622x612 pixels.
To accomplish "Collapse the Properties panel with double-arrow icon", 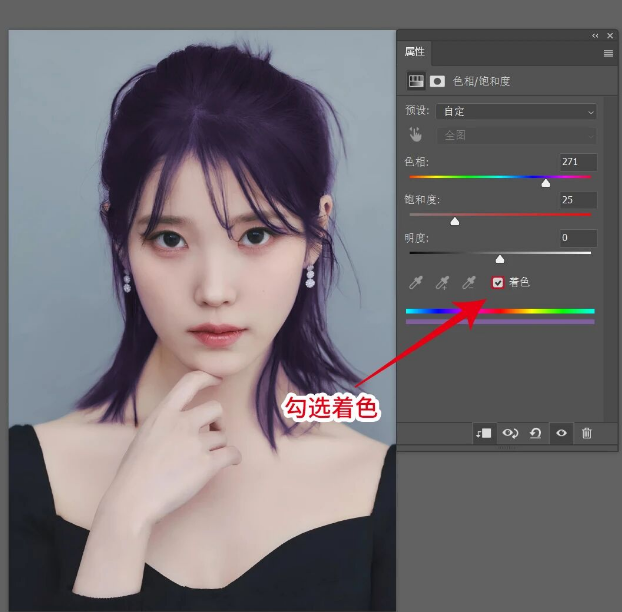I will point(595,36).
